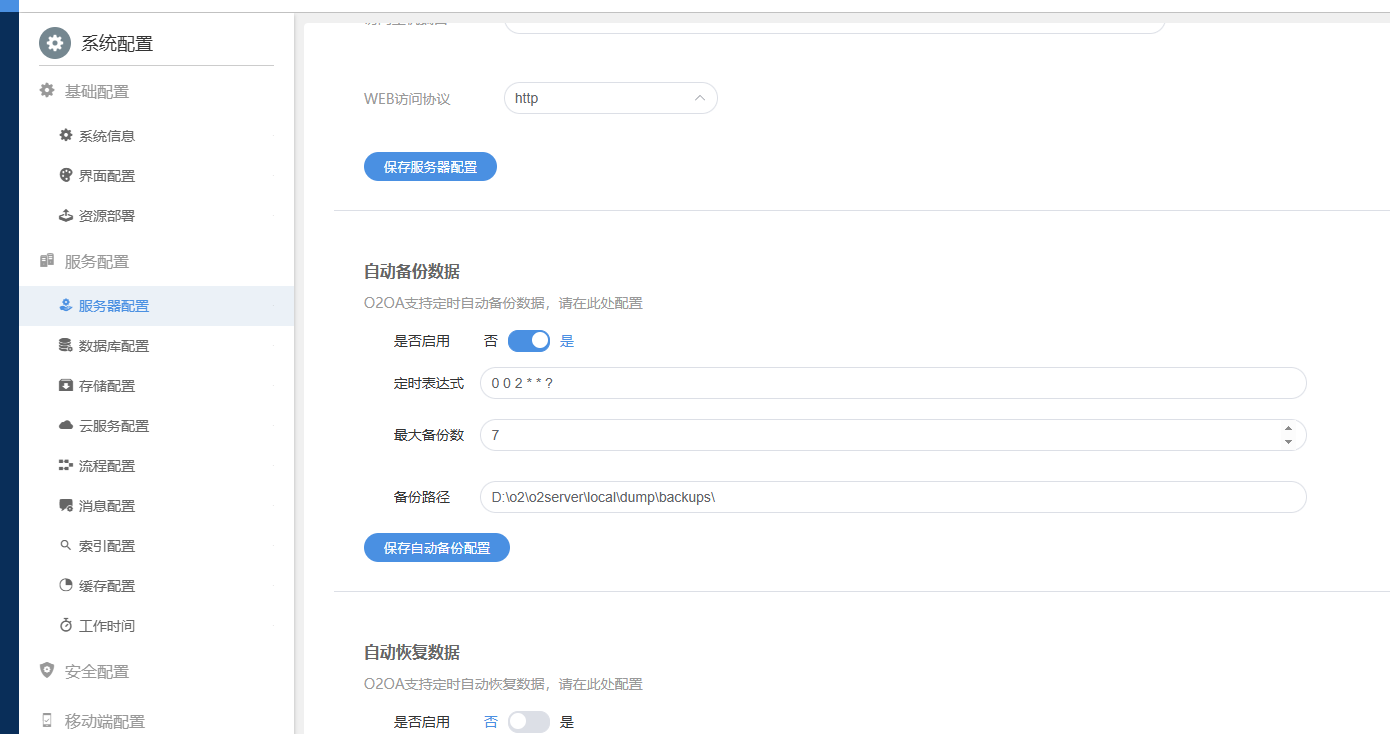Click the gear icon beside 系统配置 title
1390x734 pixels.
point(55,43)
